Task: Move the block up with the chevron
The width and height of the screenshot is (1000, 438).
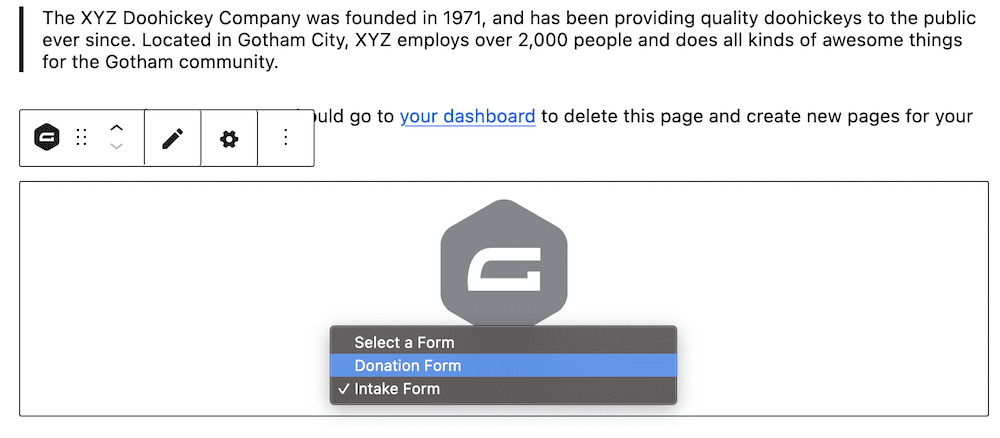Action: (117, 128)
